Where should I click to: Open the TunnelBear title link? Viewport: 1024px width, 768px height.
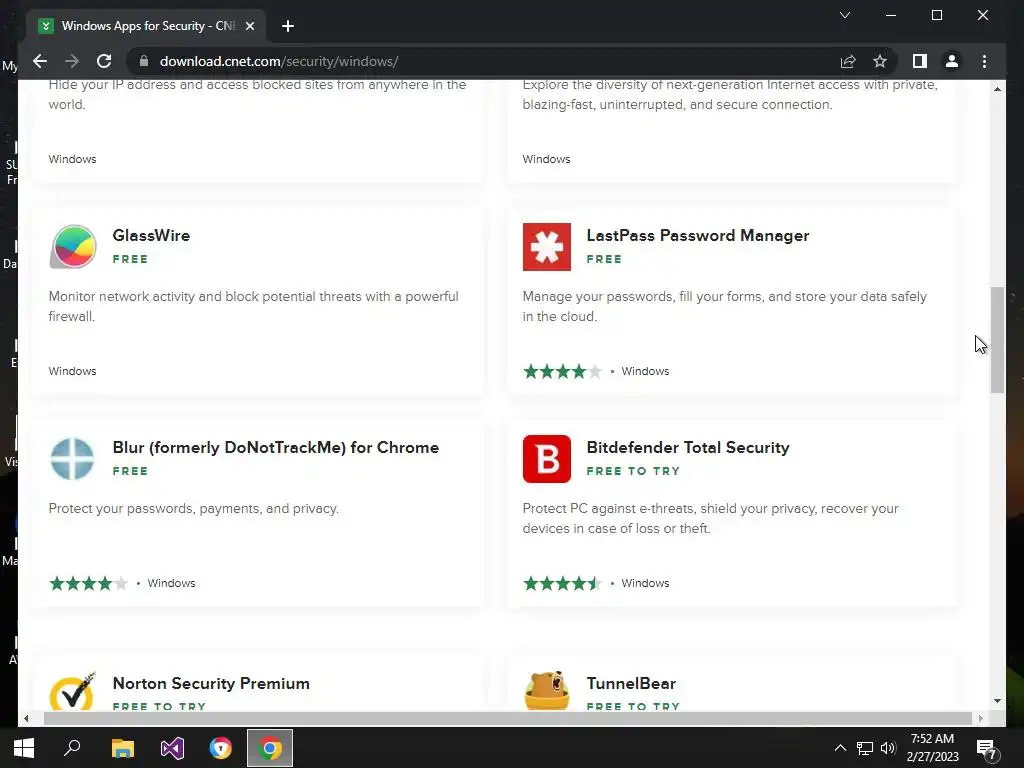(x=631, y=683)
